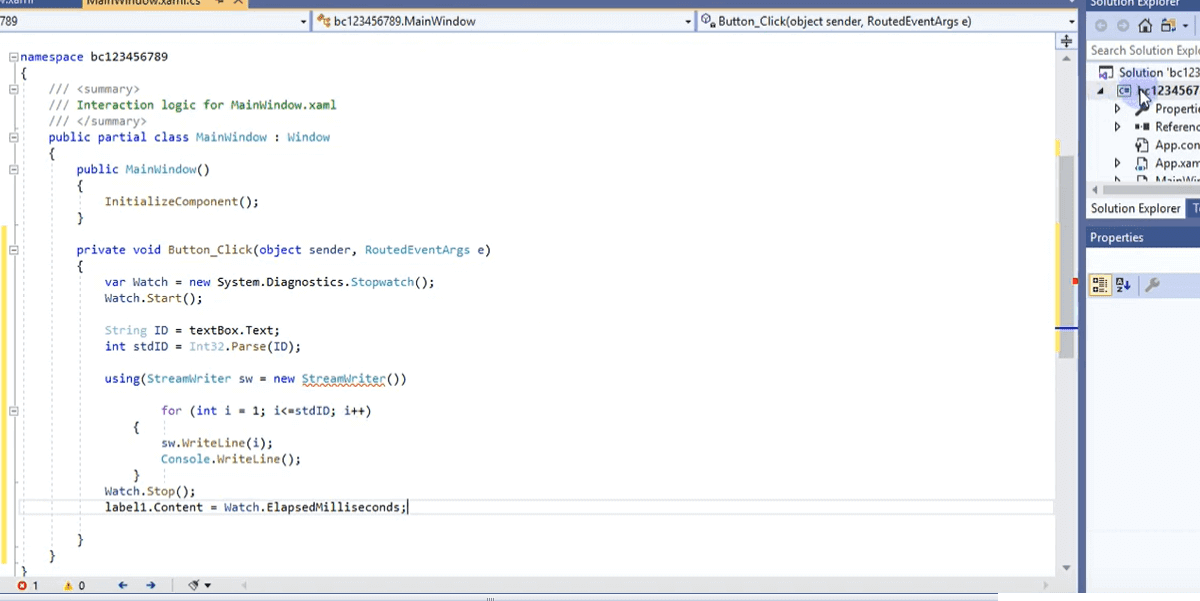Click the blue navigate-backward arrow at the bottom
Screen dimensions: 1200x601
pyautogui.click(x=122, y=585)
